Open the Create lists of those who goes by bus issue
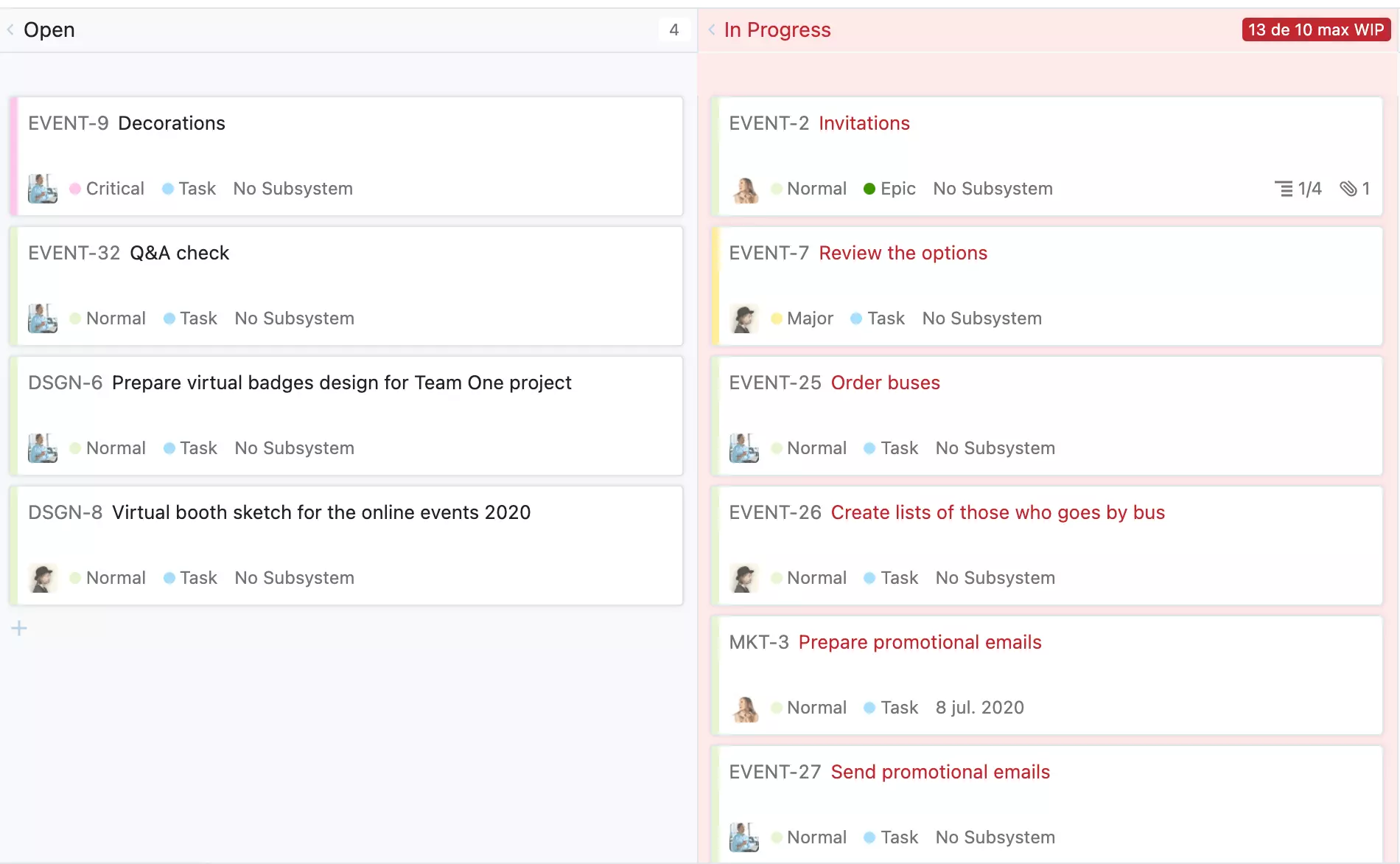 tap(997, 512)
